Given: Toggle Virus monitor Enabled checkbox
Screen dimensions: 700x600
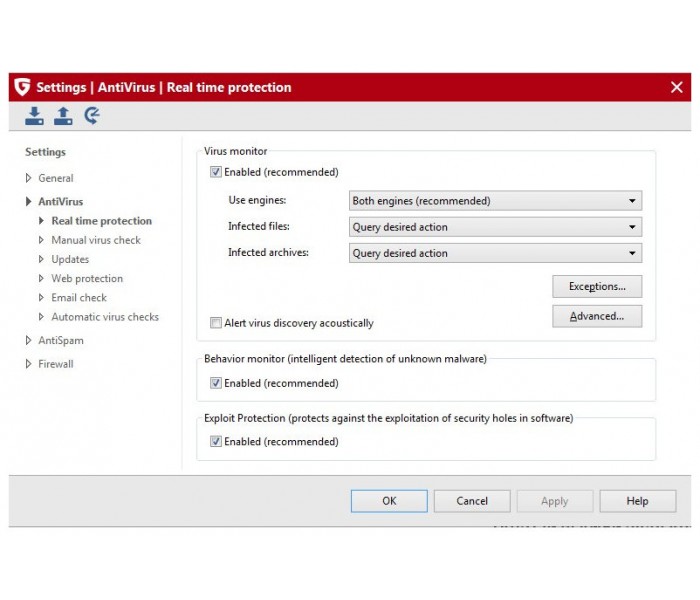Looking at the screenshot, I should coord(216,172).
